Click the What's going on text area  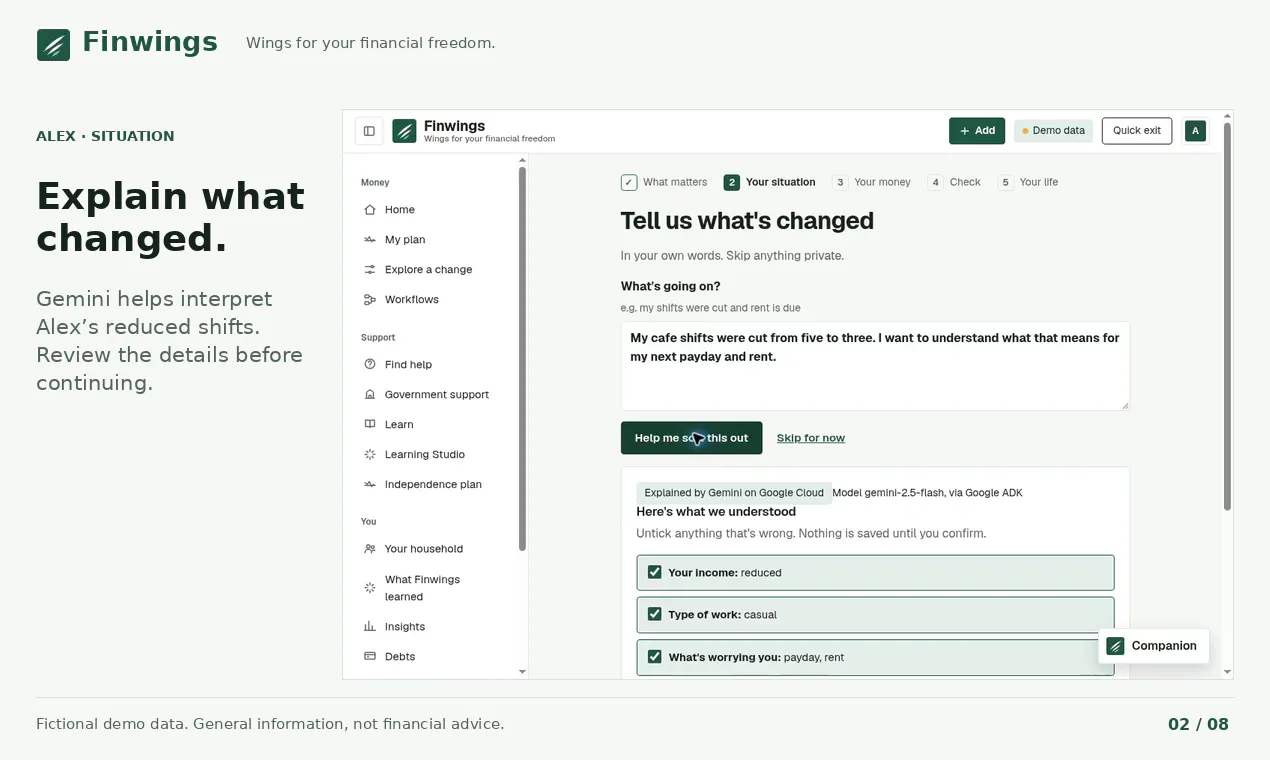coord(875,366)
